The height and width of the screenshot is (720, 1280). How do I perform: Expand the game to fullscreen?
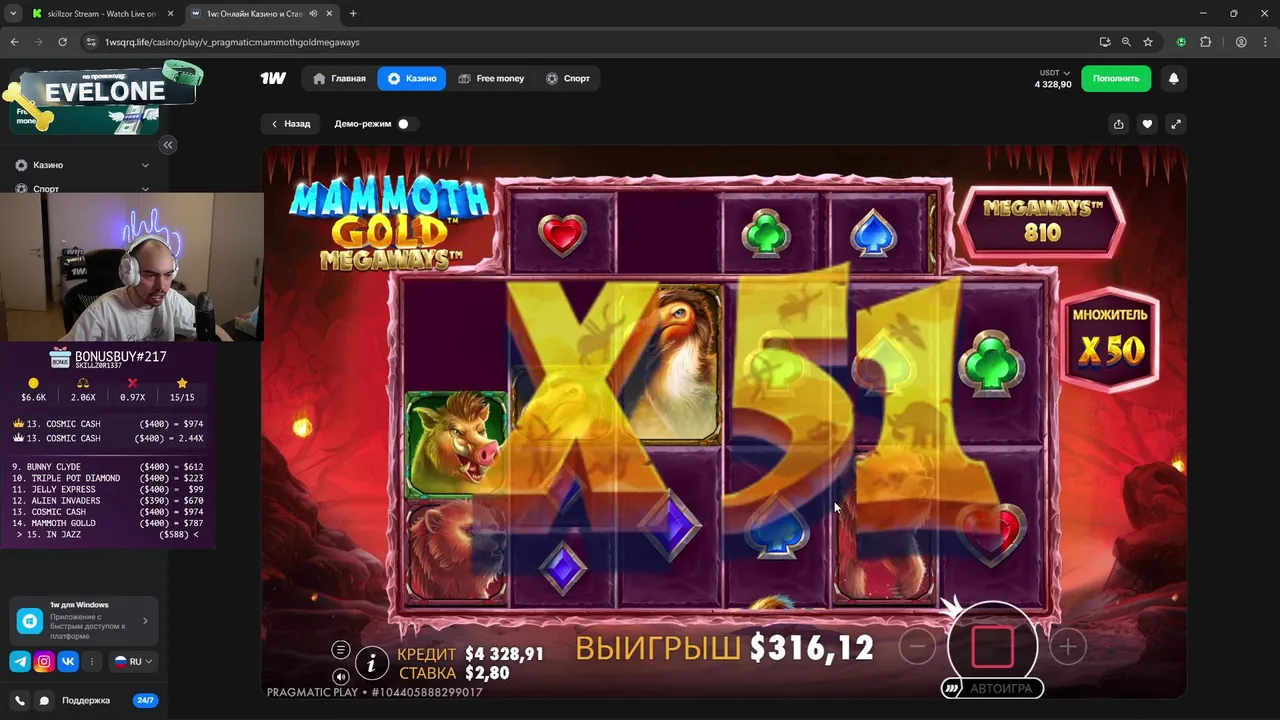tap(1176, 124)
